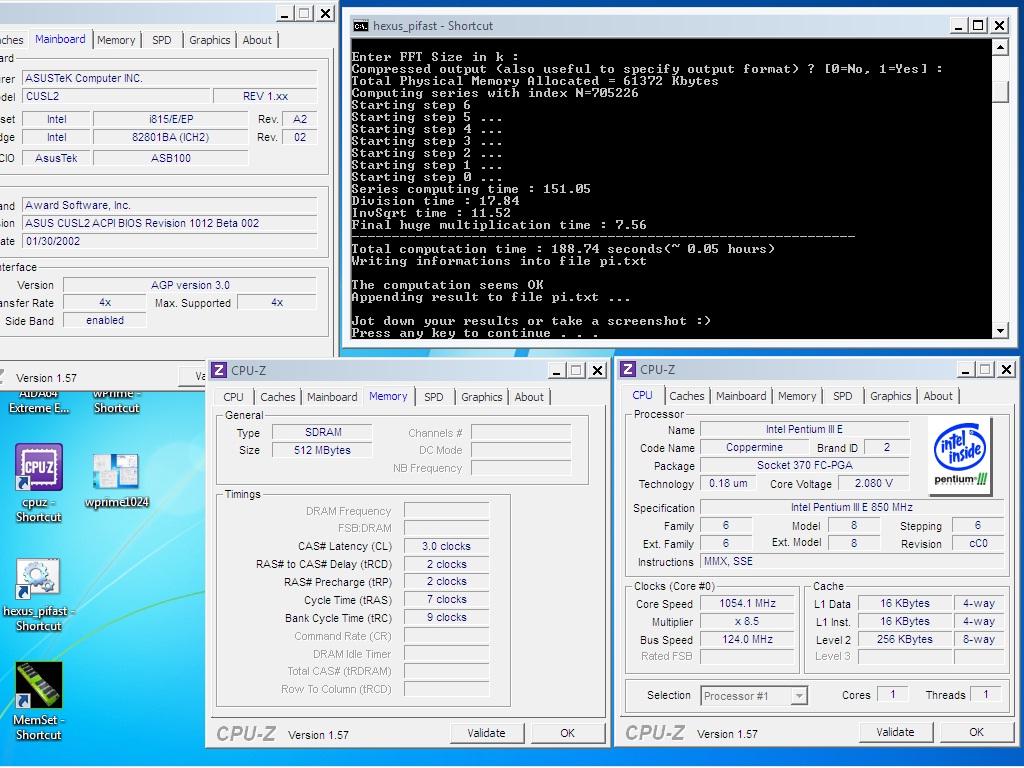The width and height of the screenshot is (1024, 768).
Task: Click the mainboard model field CUSL2
Action: click(118, 96)
